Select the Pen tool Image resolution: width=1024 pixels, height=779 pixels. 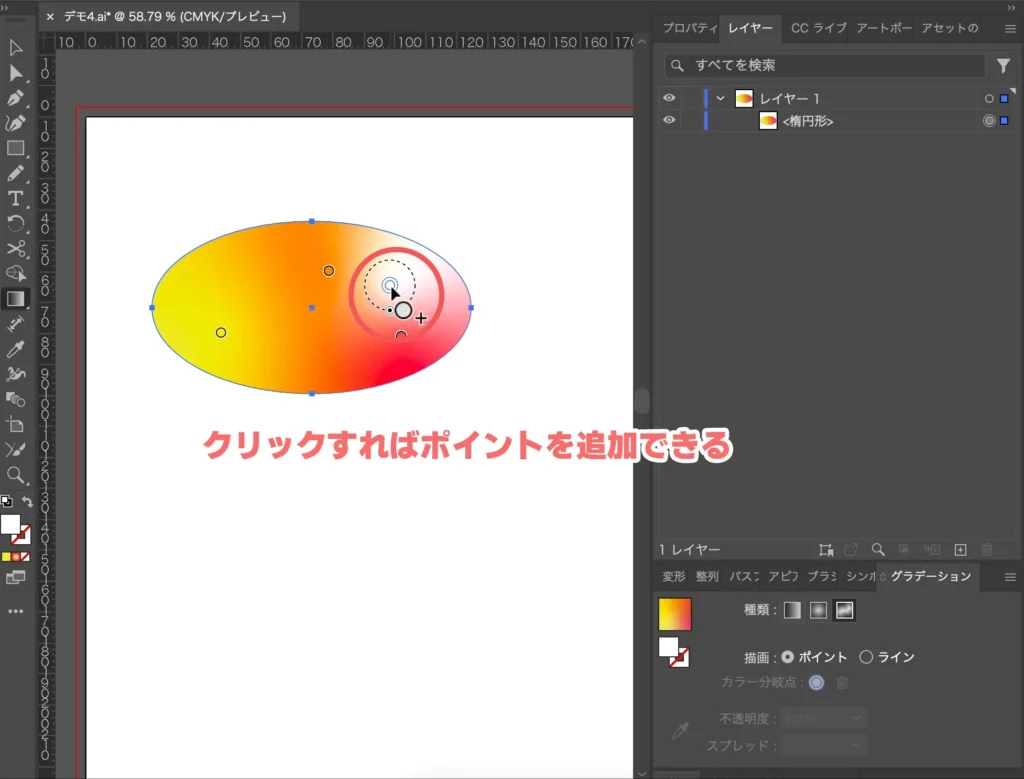tap(14, 97)
